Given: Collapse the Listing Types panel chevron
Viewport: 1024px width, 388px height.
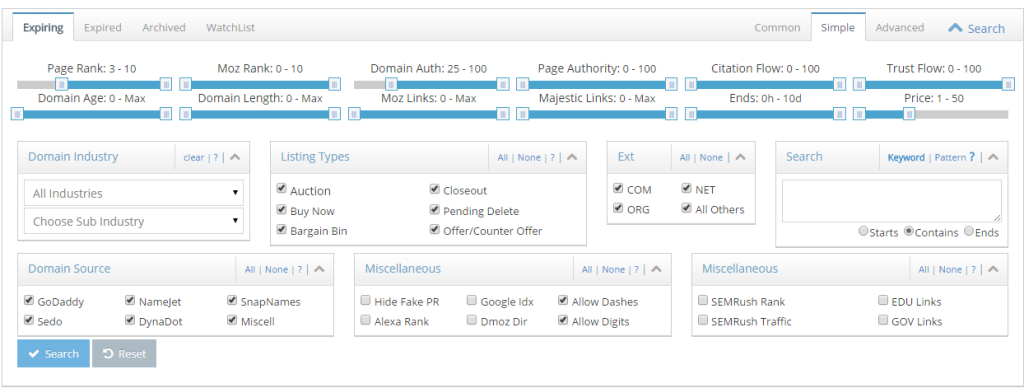Looking at the screenshot, I should click(573, 157).
